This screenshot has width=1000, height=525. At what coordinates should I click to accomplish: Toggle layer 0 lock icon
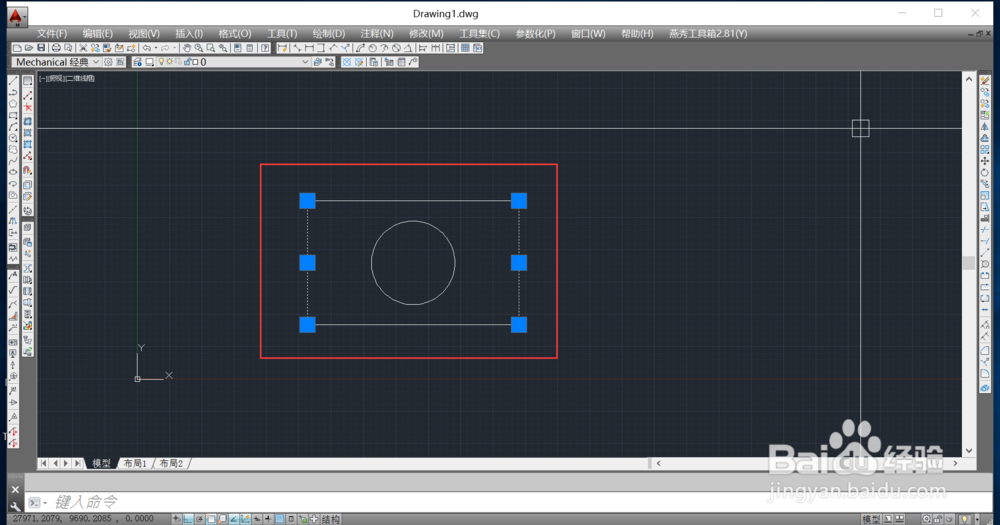click(x=187, y=62)
